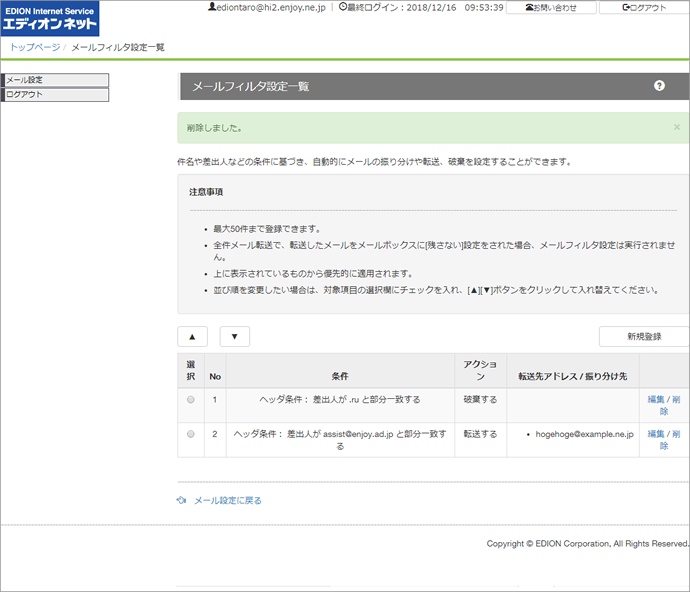The width and height of the screenshot is (690, 592).
Task: Open メール設定 in the left sidebar
Action: pyautogui.click(x=55, y=80)
